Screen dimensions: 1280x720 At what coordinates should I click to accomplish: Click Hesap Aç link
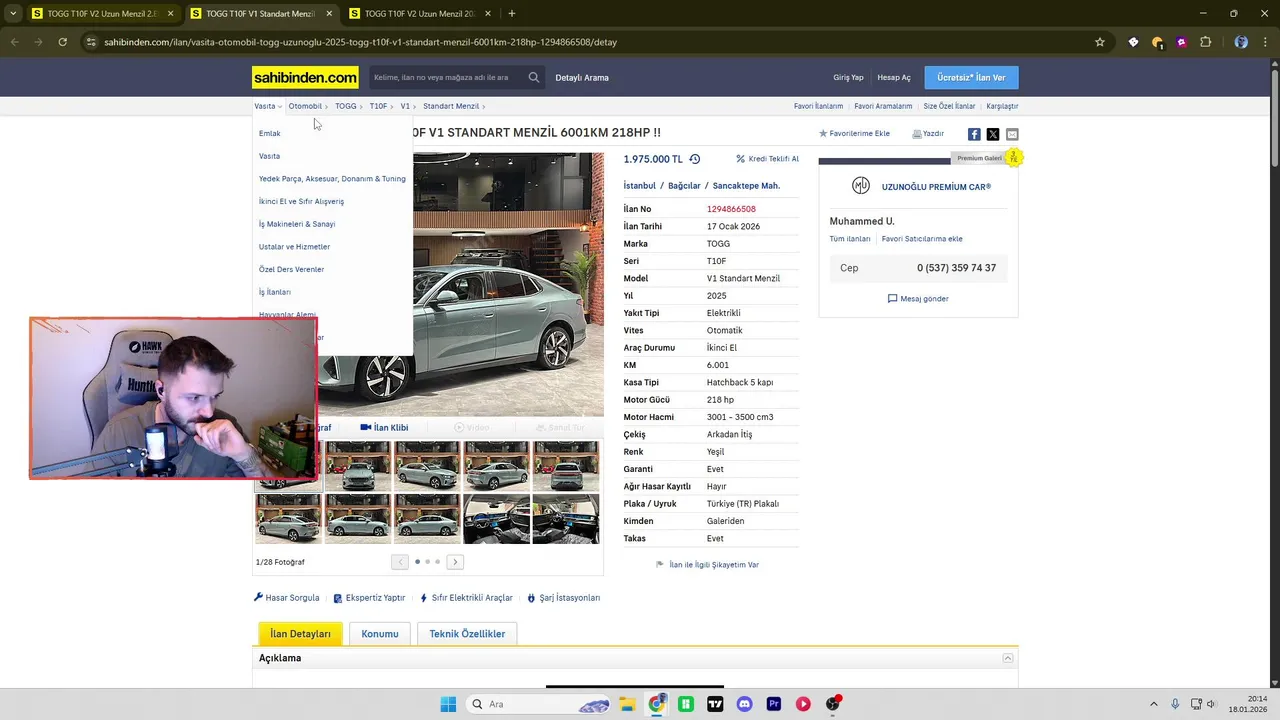(x=894, y=78)
